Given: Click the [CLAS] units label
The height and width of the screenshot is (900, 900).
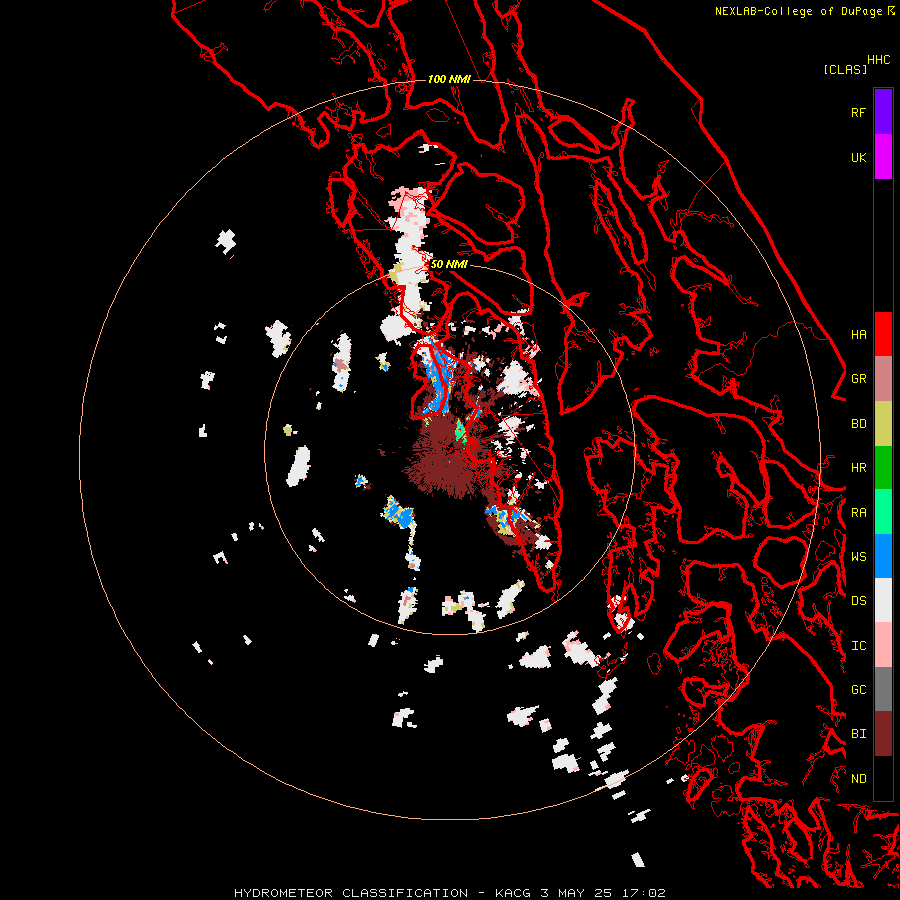Looking at the screenshot, I should [845, 69].
